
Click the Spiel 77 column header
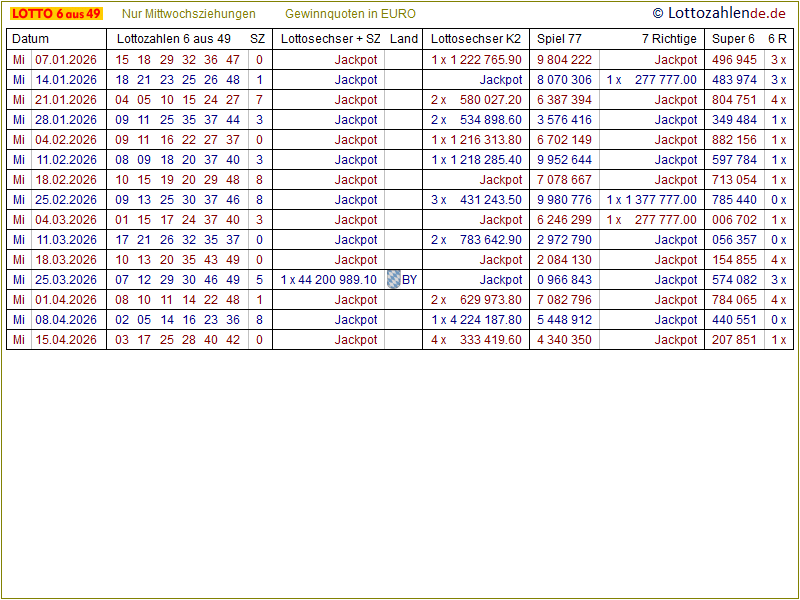tap(559, 39)
